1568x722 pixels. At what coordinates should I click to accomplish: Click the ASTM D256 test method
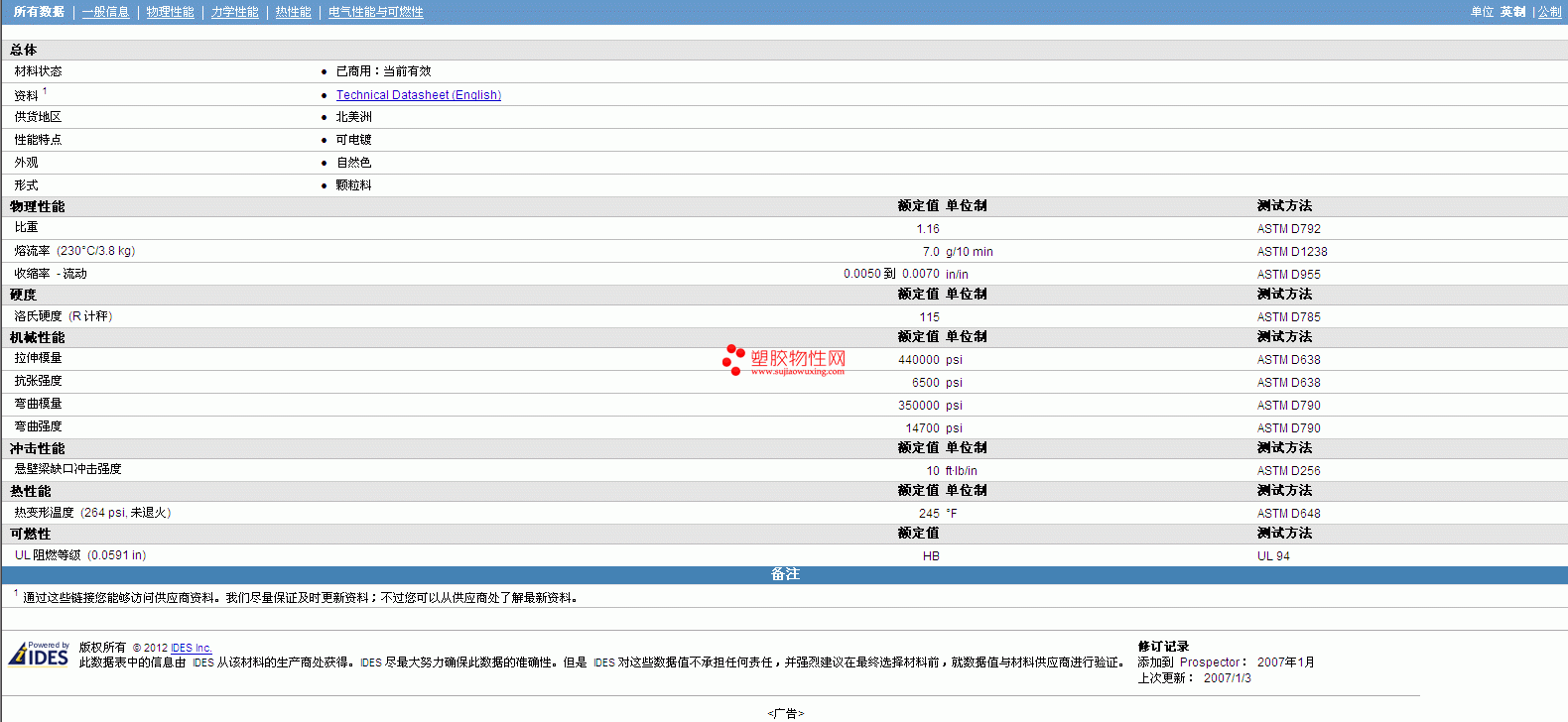point(1289,471)
